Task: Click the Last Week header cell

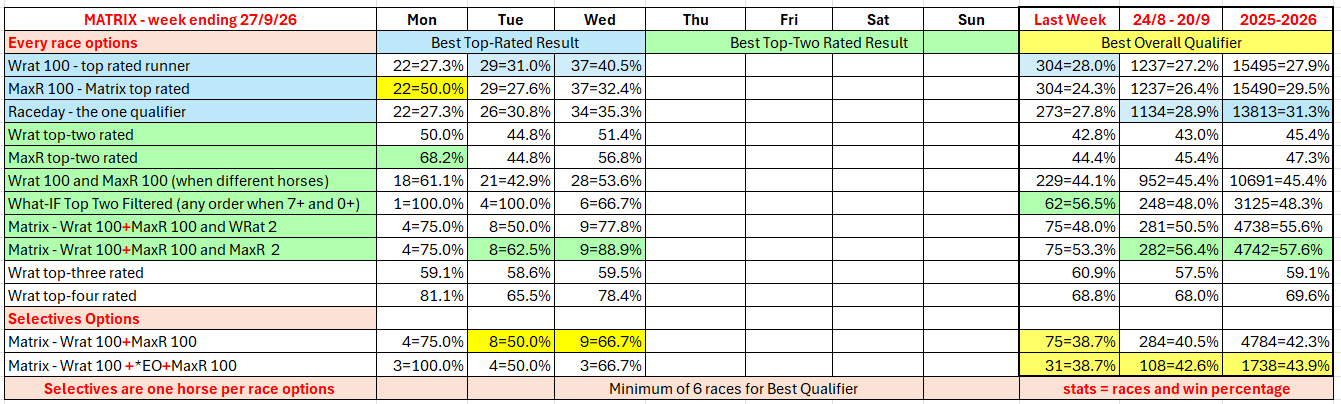Action: 1068,20
